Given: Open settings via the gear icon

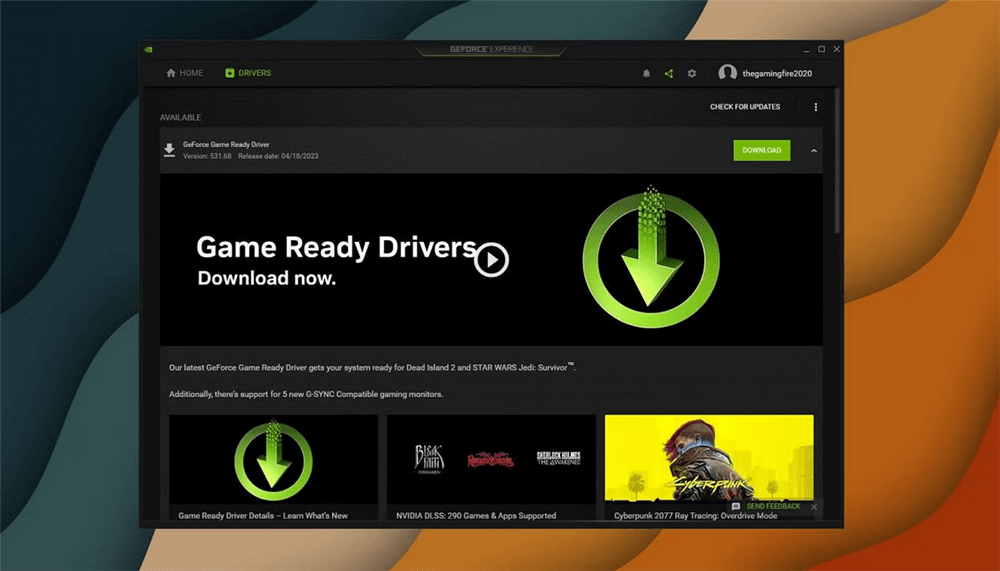Looking at the screenshot, I should [x=691, y=73].
